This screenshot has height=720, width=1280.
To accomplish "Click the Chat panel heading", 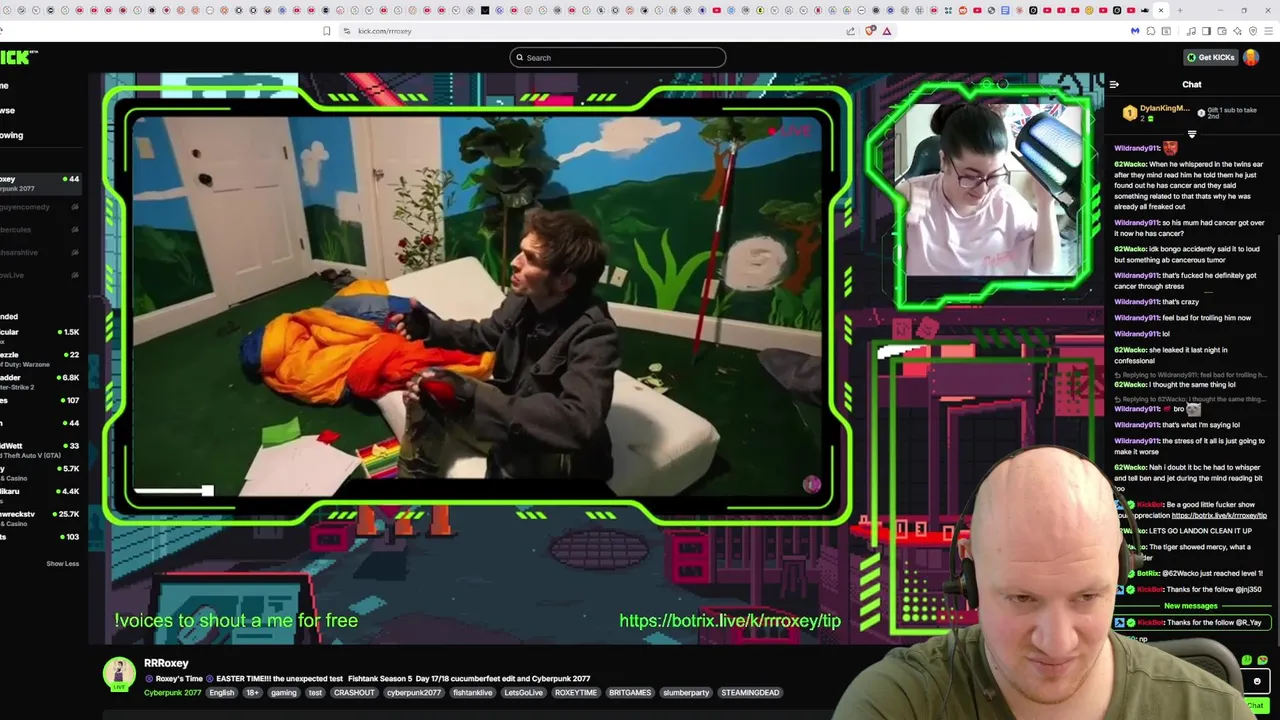I will tap(1192, 85).
